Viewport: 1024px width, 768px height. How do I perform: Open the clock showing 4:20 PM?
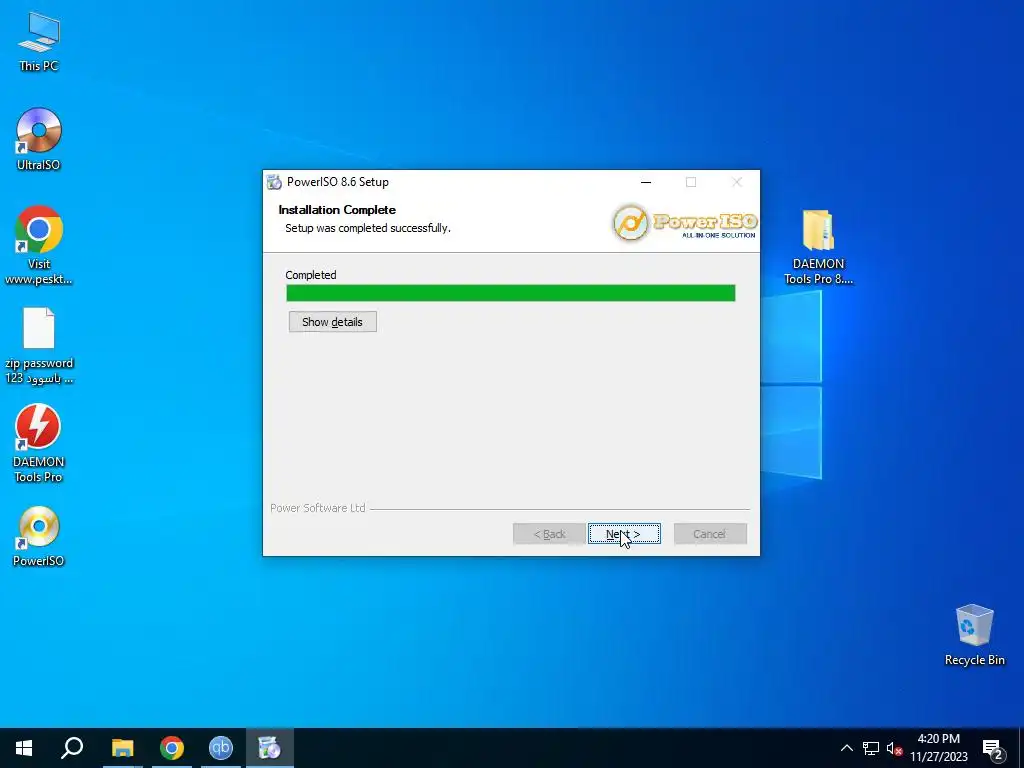[938, 748]
